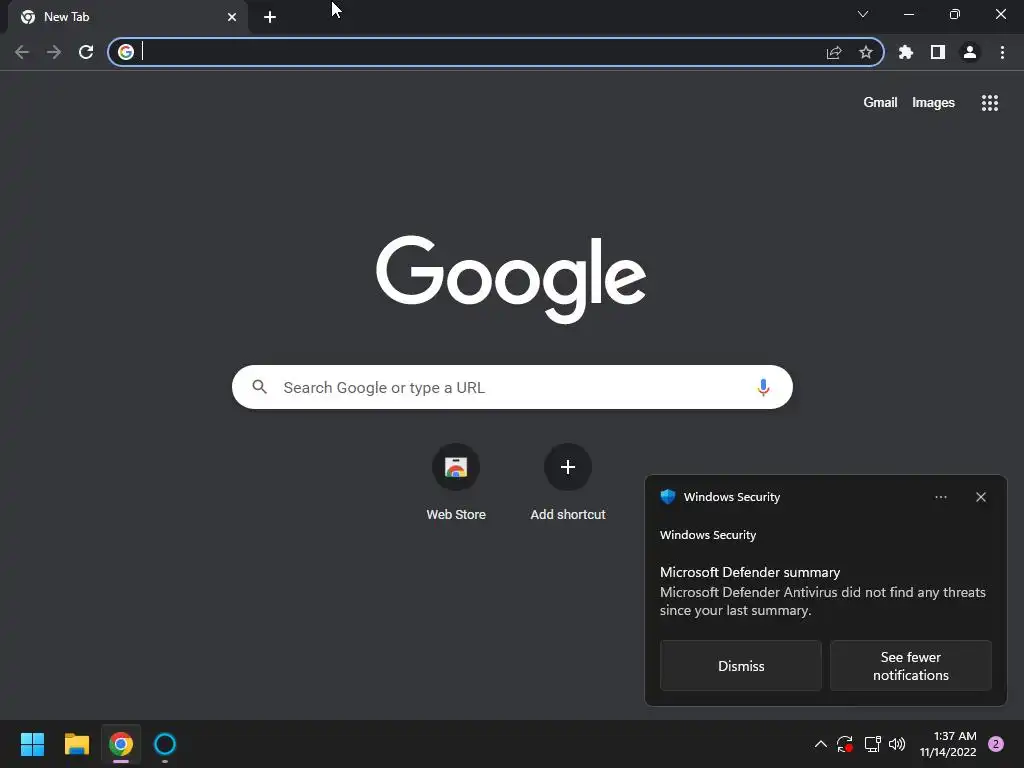The image size is (1024, 768).
Task: Open the notification center badge
Action: point(996,744)
